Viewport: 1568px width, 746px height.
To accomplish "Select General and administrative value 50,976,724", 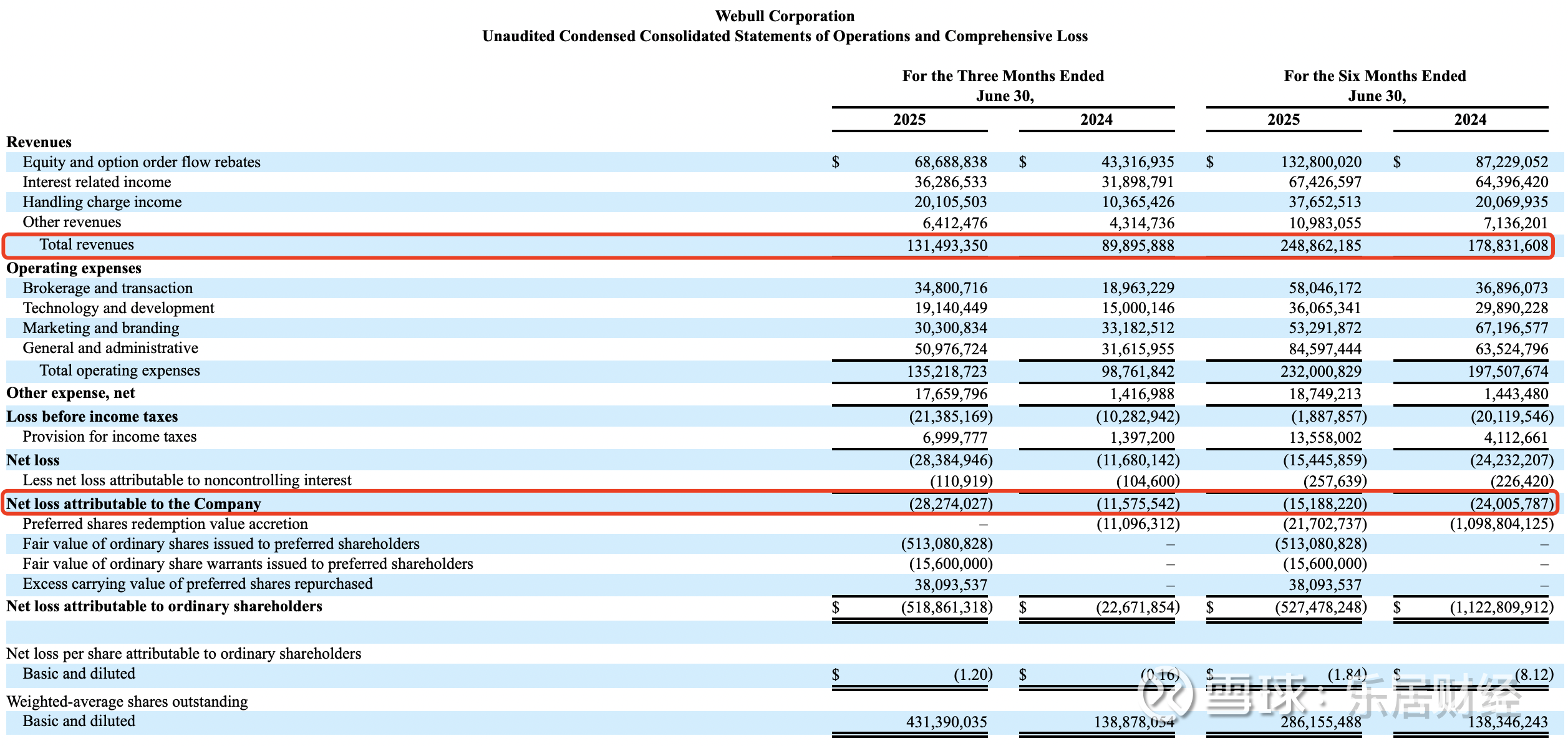I will coord(951,349).
